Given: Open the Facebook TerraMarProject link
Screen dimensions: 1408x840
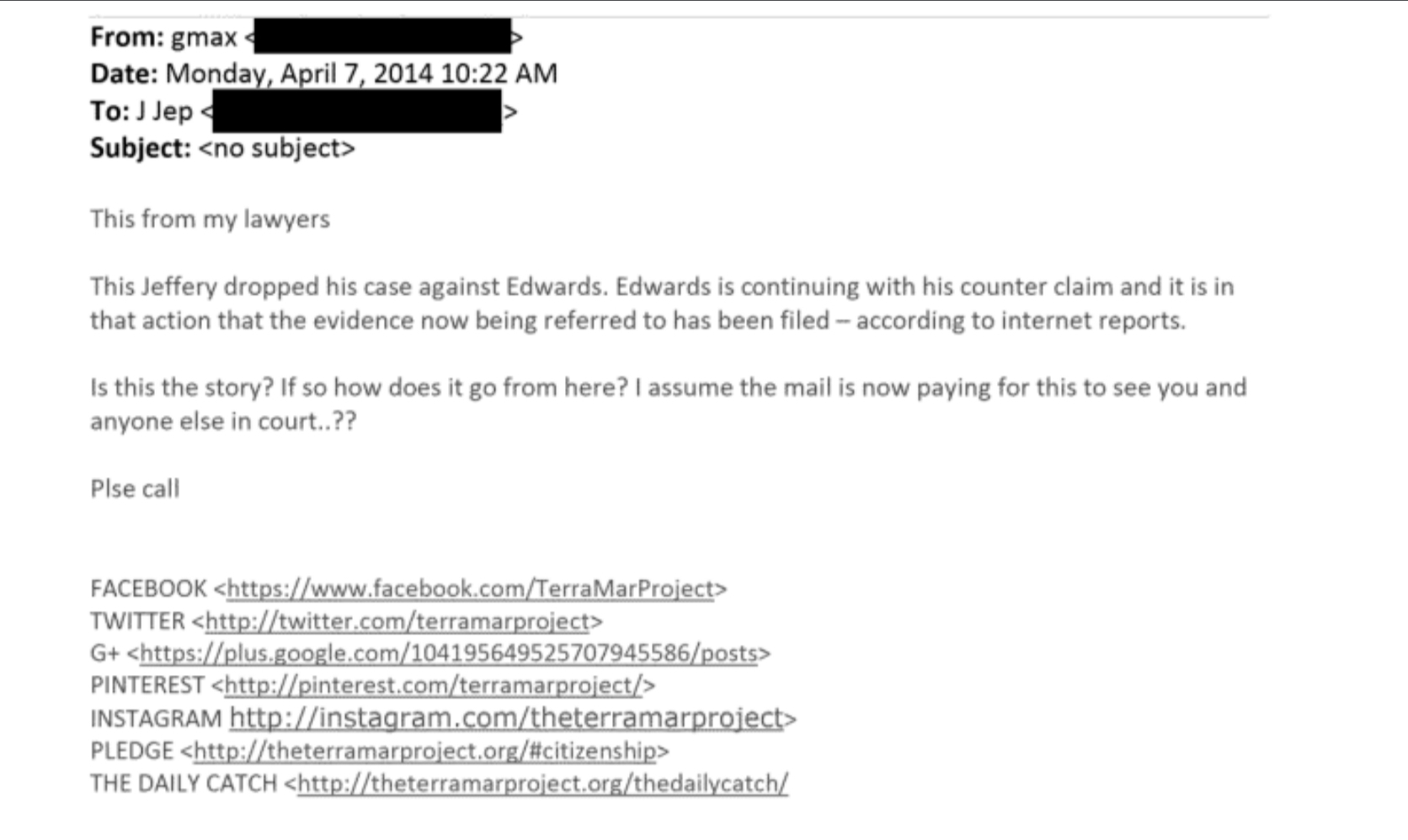Looking at the screenshot, I should [471, 588].
